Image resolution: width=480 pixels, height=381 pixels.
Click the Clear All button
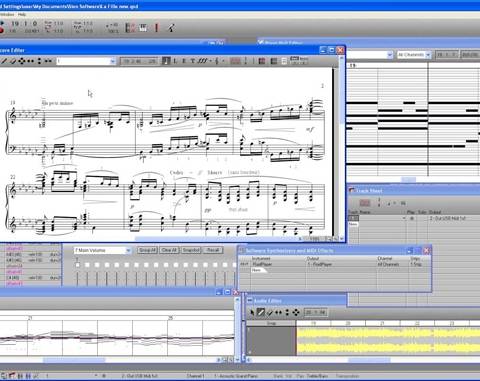click(169, 250)
